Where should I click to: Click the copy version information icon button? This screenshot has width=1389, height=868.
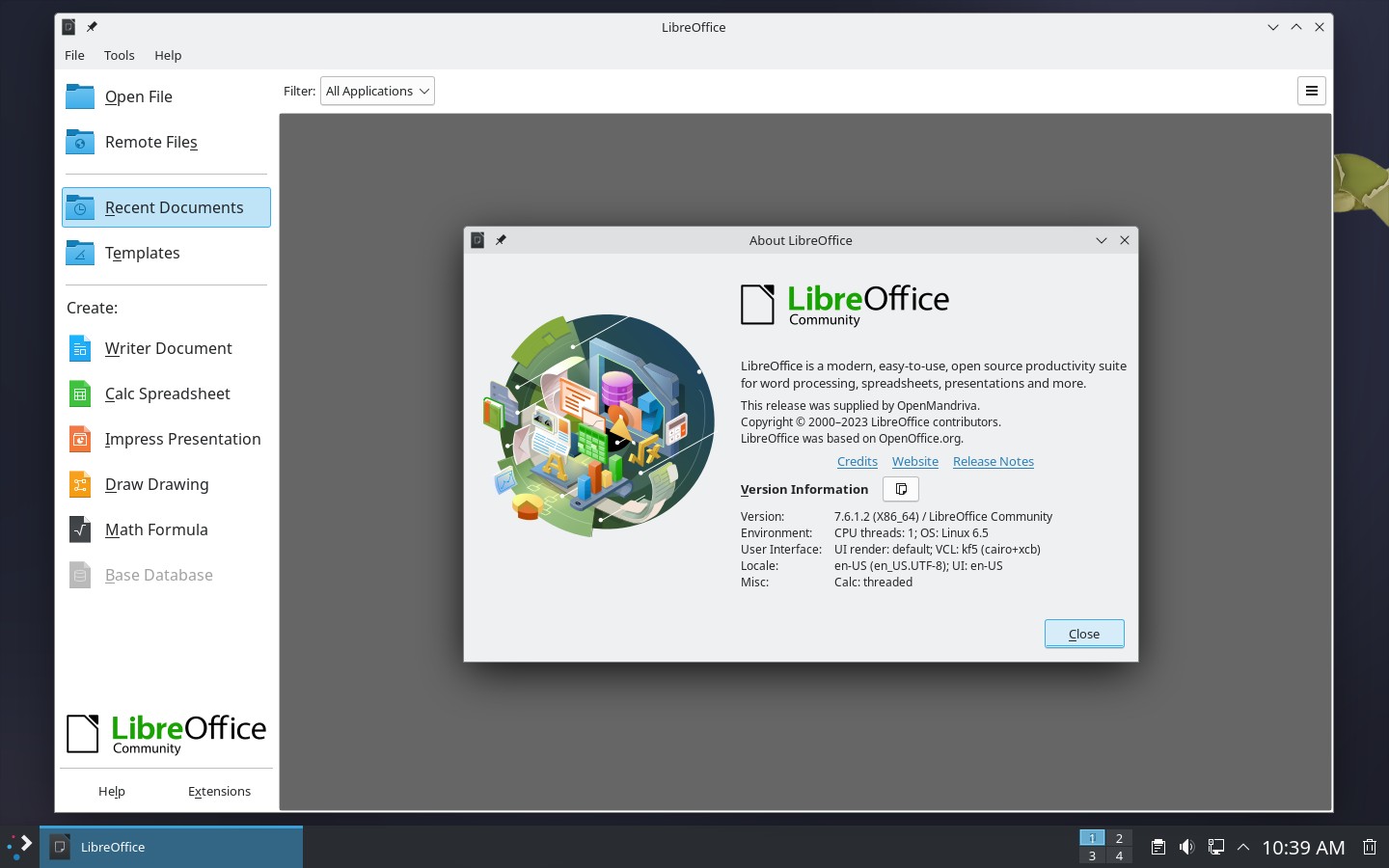click(901, 489)
